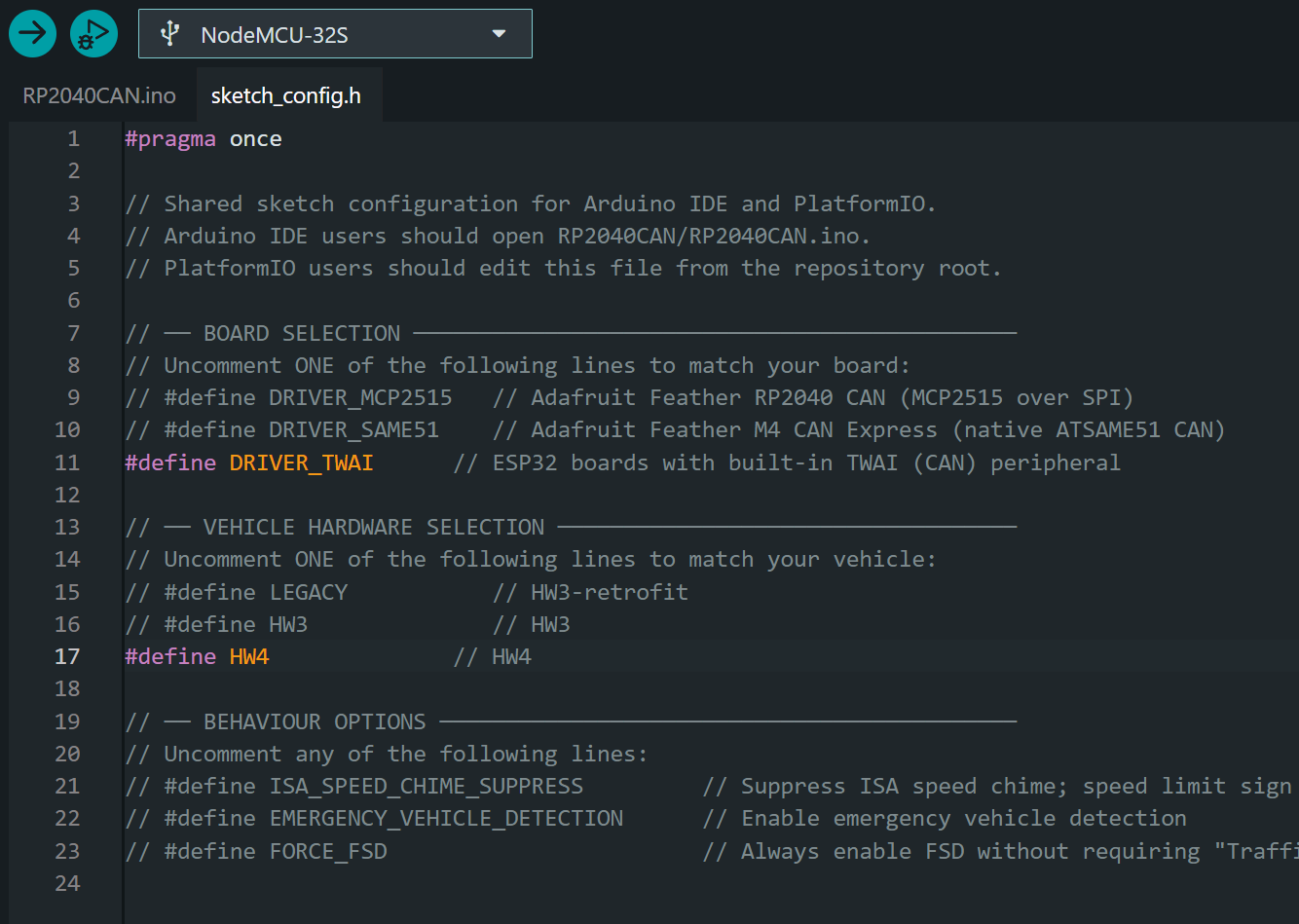Click the BOARD SELECTION comment header
Screen dimensions: 1299x924
click(x=302, y=333)
